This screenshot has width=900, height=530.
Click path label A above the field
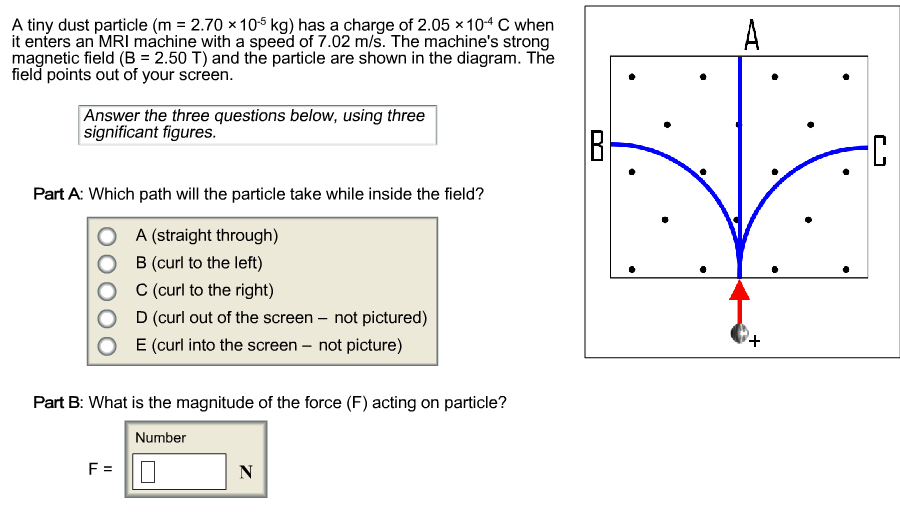(x=752, y=34)
